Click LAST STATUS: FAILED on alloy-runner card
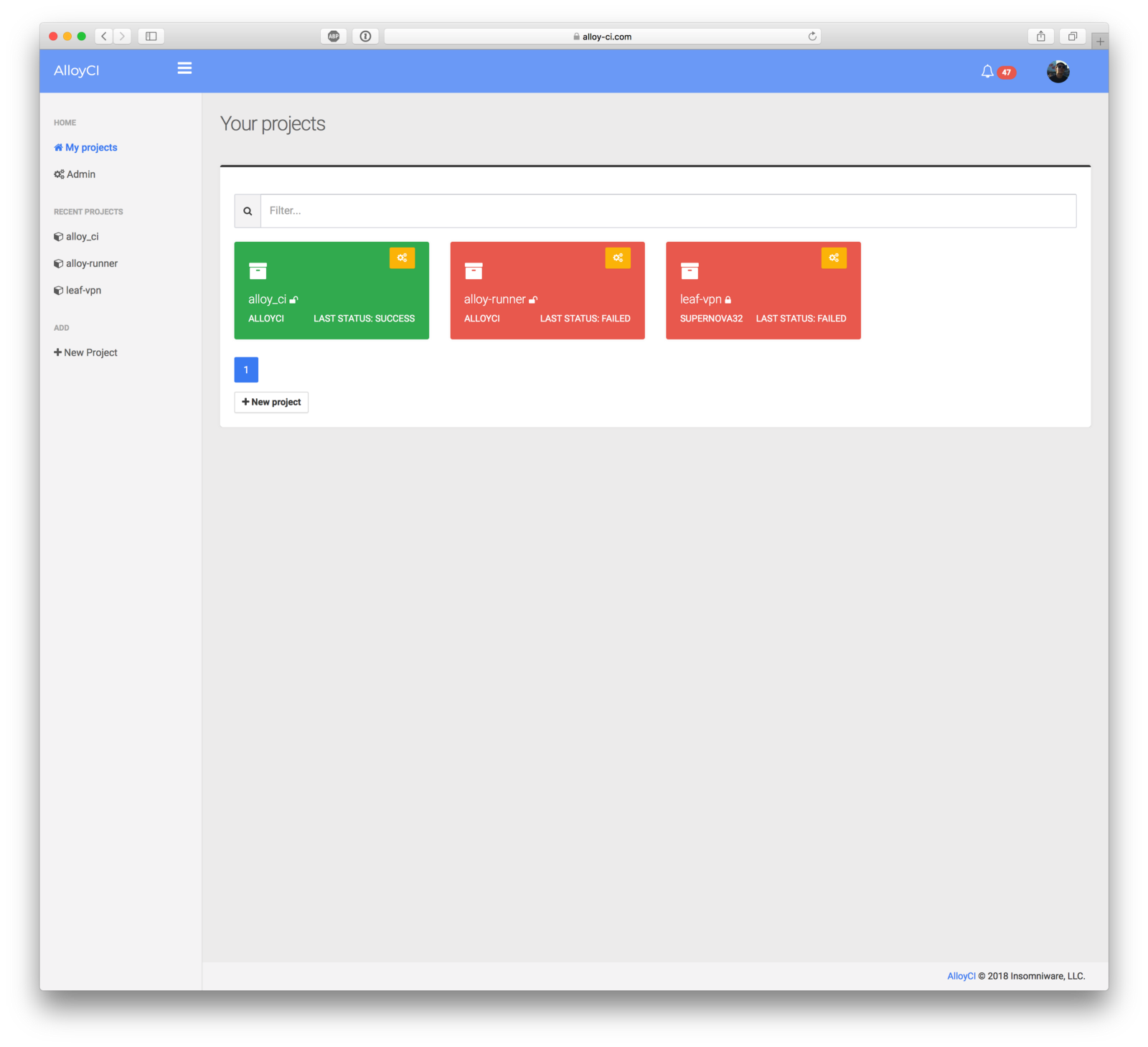The width and height of the screenshot is (1148, 1047). pyautogui.click(x=585, y=319)
